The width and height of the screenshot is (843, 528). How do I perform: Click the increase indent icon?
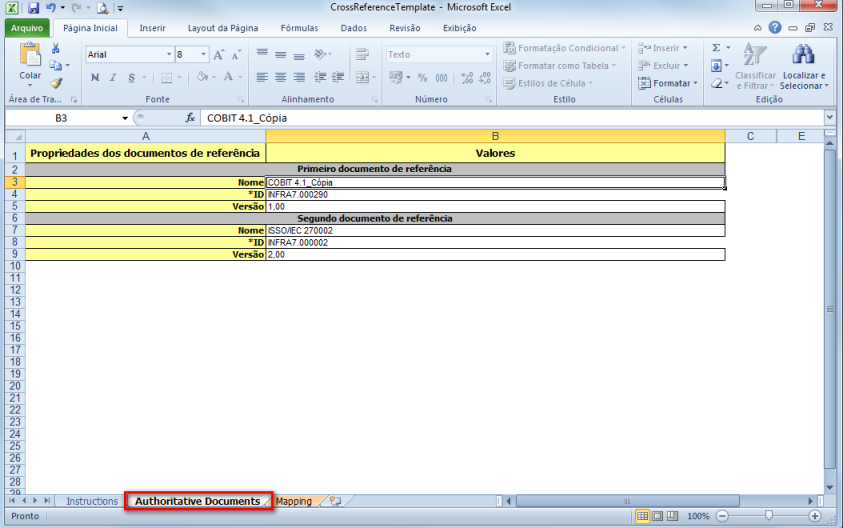338,77
